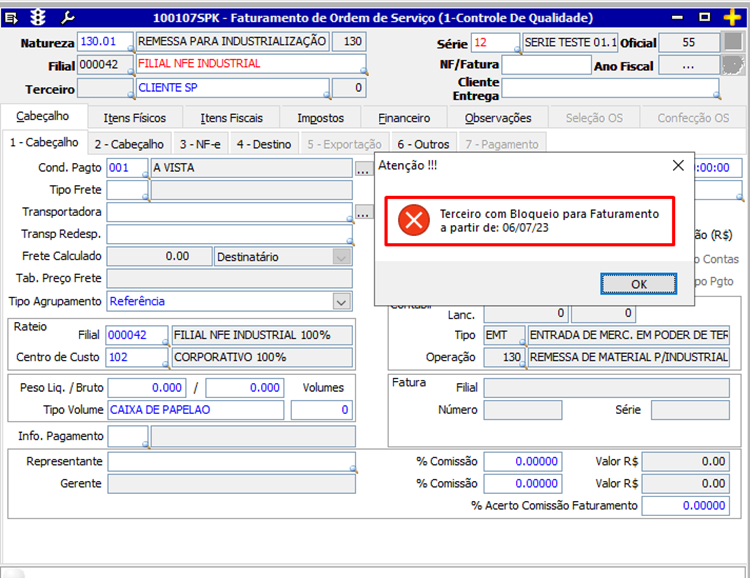This screenshot has height=578, width=750.
Task: Select the Financeiro tab
Action: click(x=404, y=118)
